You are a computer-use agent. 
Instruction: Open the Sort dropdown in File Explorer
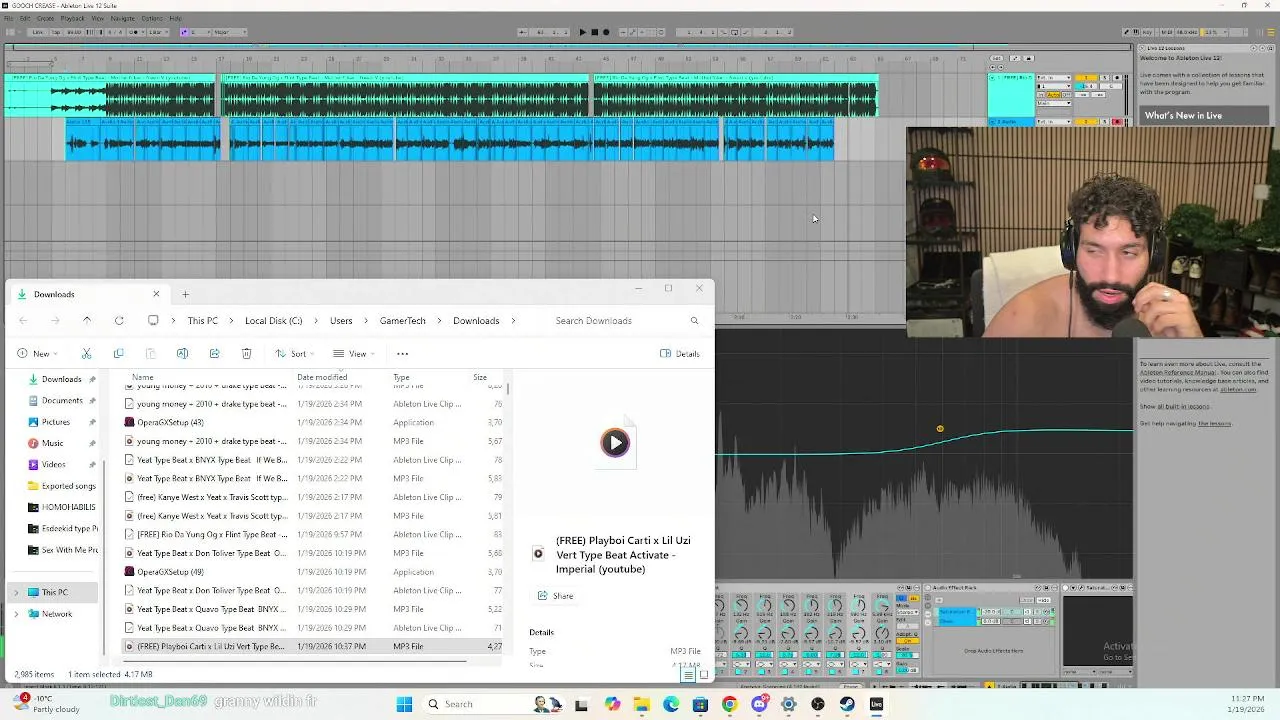[x=297, y=353]
